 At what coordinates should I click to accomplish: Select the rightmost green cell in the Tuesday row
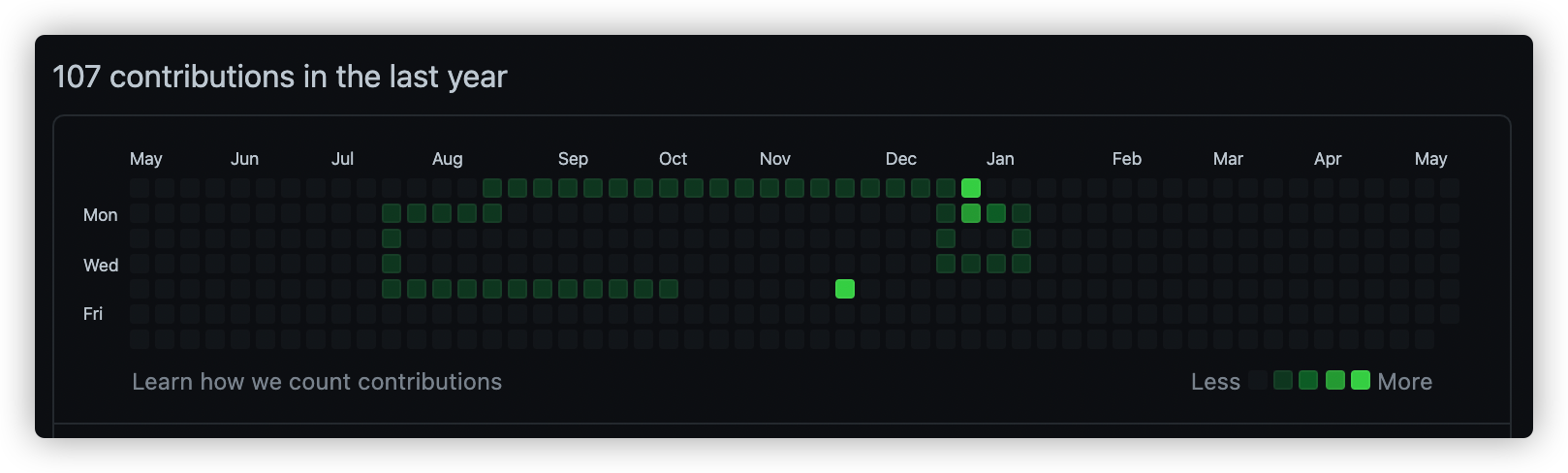tap(1021, 238)
